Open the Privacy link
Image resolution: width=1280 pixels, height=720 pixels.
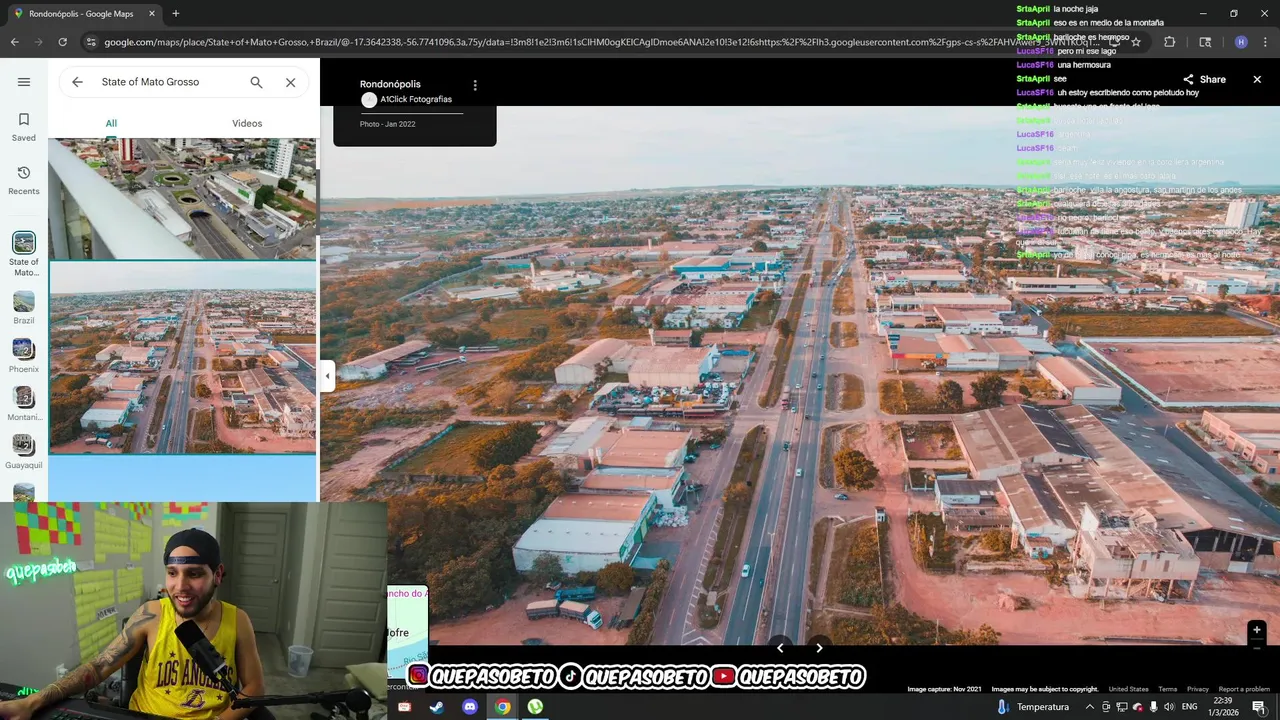(1198, 689)
